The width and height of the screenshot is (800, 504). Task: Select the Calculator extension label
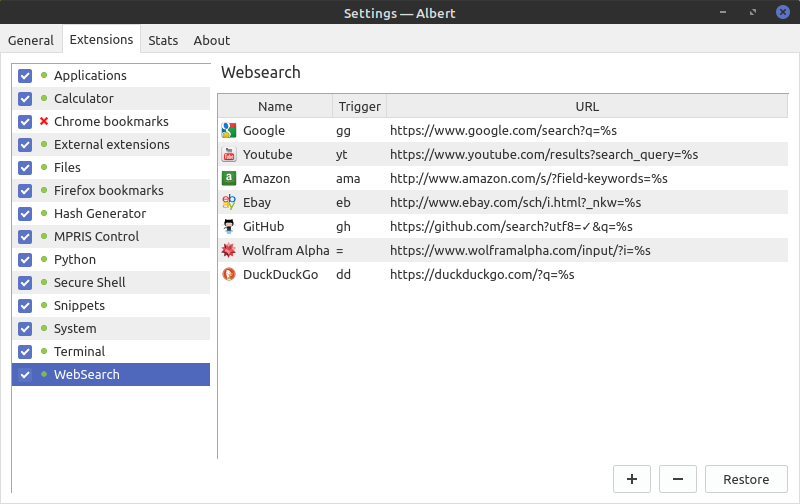(84, 98)
